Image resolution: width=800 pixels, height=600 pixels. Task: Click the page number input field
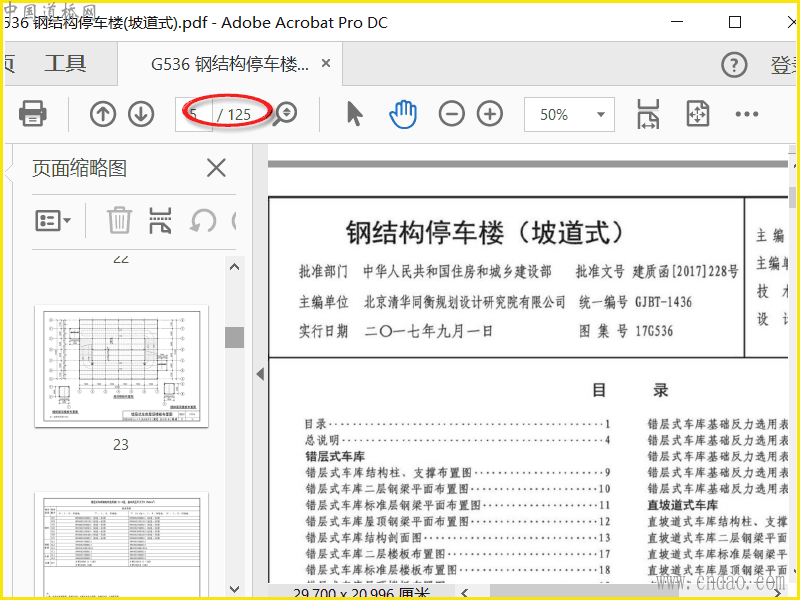click(194, 114)
